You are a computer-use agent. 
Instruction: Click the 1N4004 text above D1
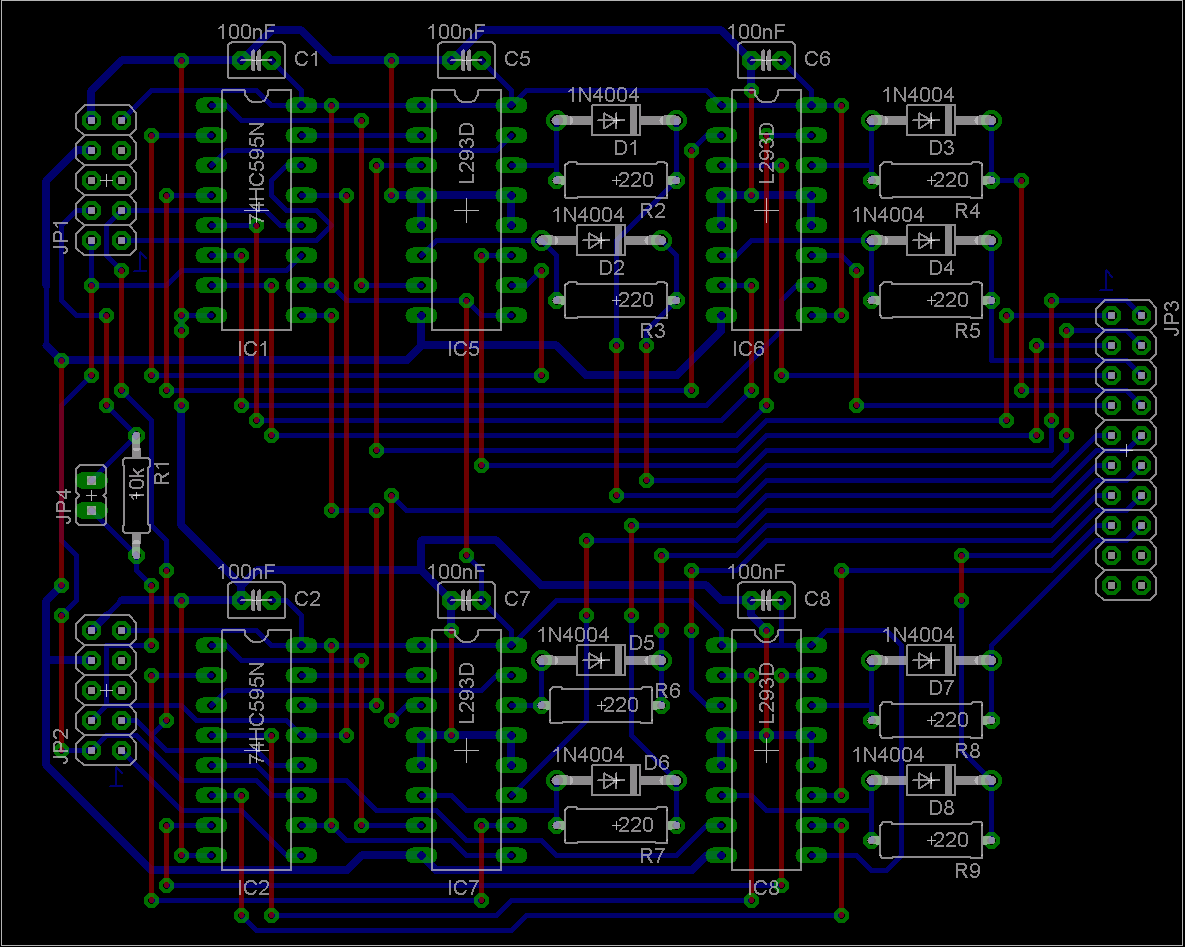pyautogui.click(x=603, y=94)
